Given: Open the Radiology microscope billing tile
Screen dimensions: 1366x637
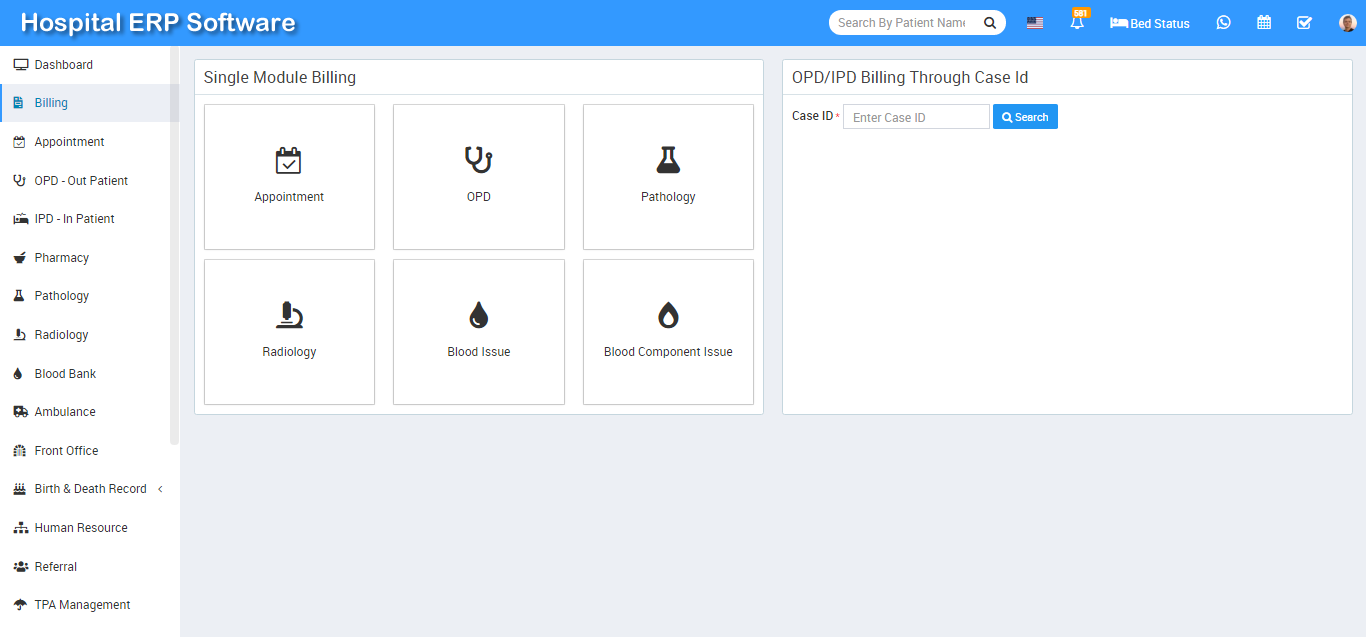Looking at the screenshot, I should point(289,332).
